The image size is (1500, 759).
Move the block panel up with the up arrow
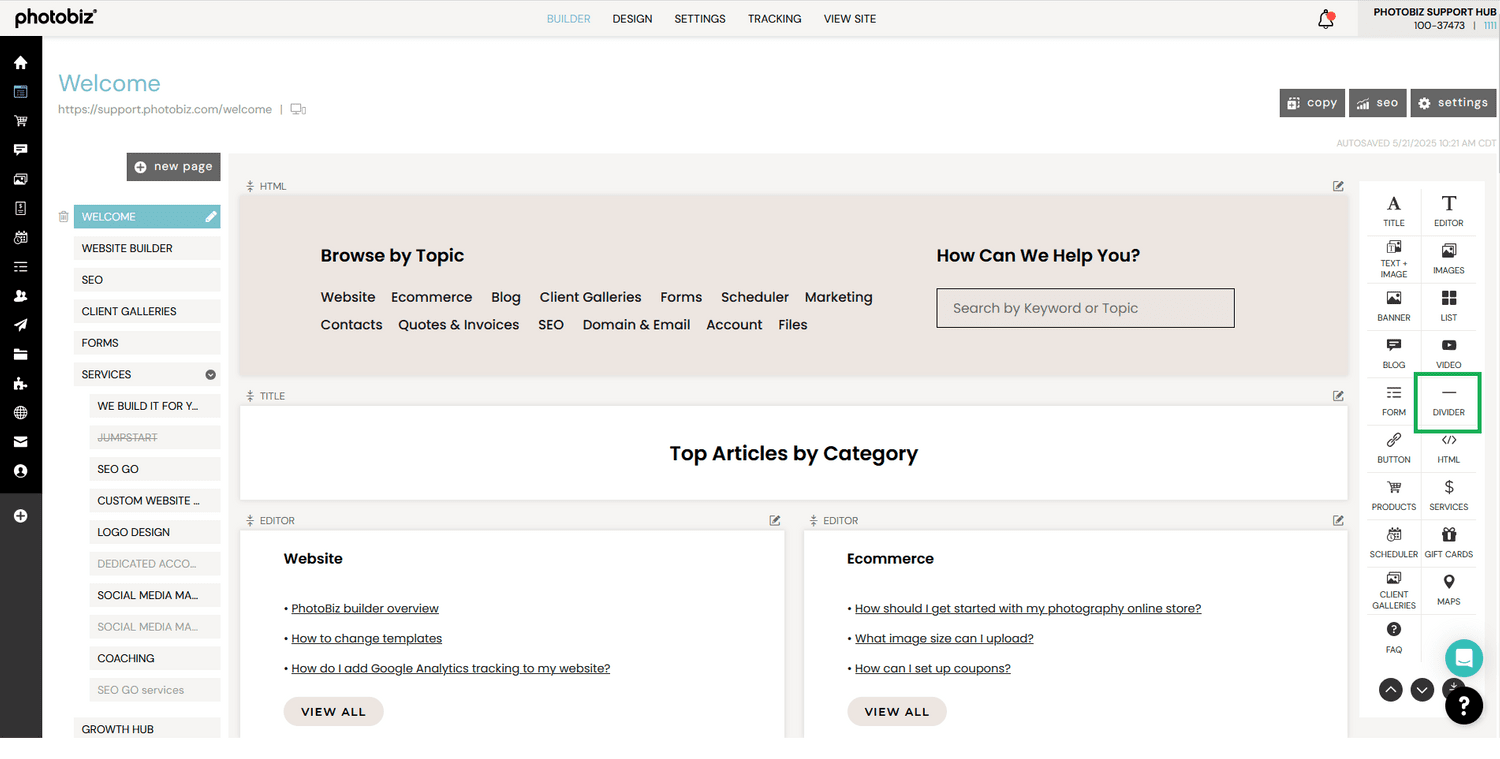[x=1390, y=689]
